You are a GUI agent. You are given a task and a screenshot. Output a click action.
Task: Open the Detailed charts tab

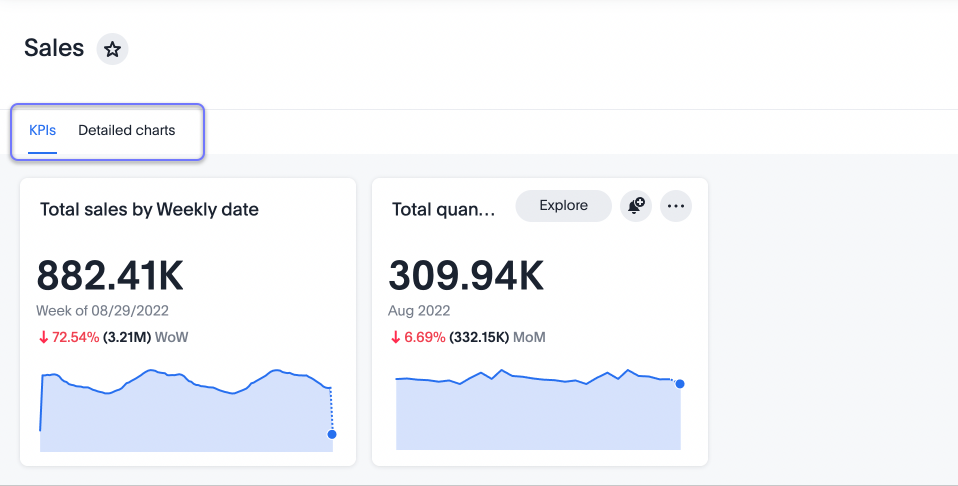click(127, 131)
